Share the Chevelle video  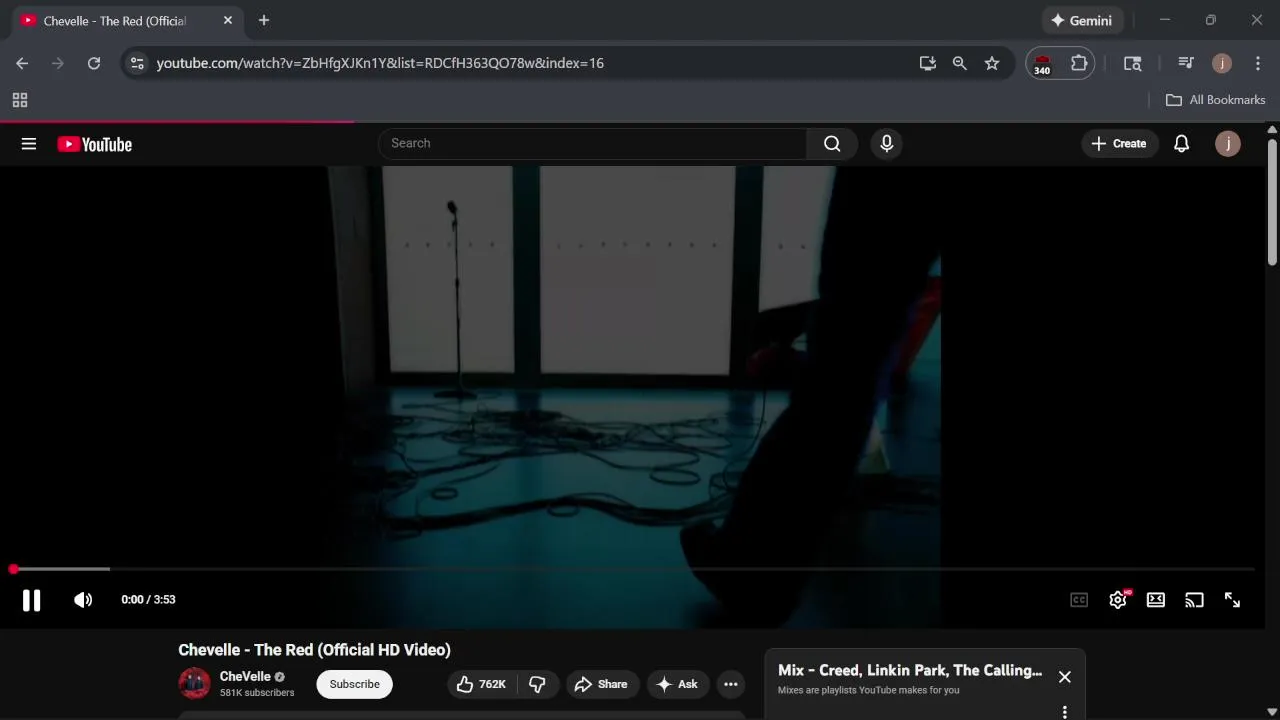click(x=601, y=684)
